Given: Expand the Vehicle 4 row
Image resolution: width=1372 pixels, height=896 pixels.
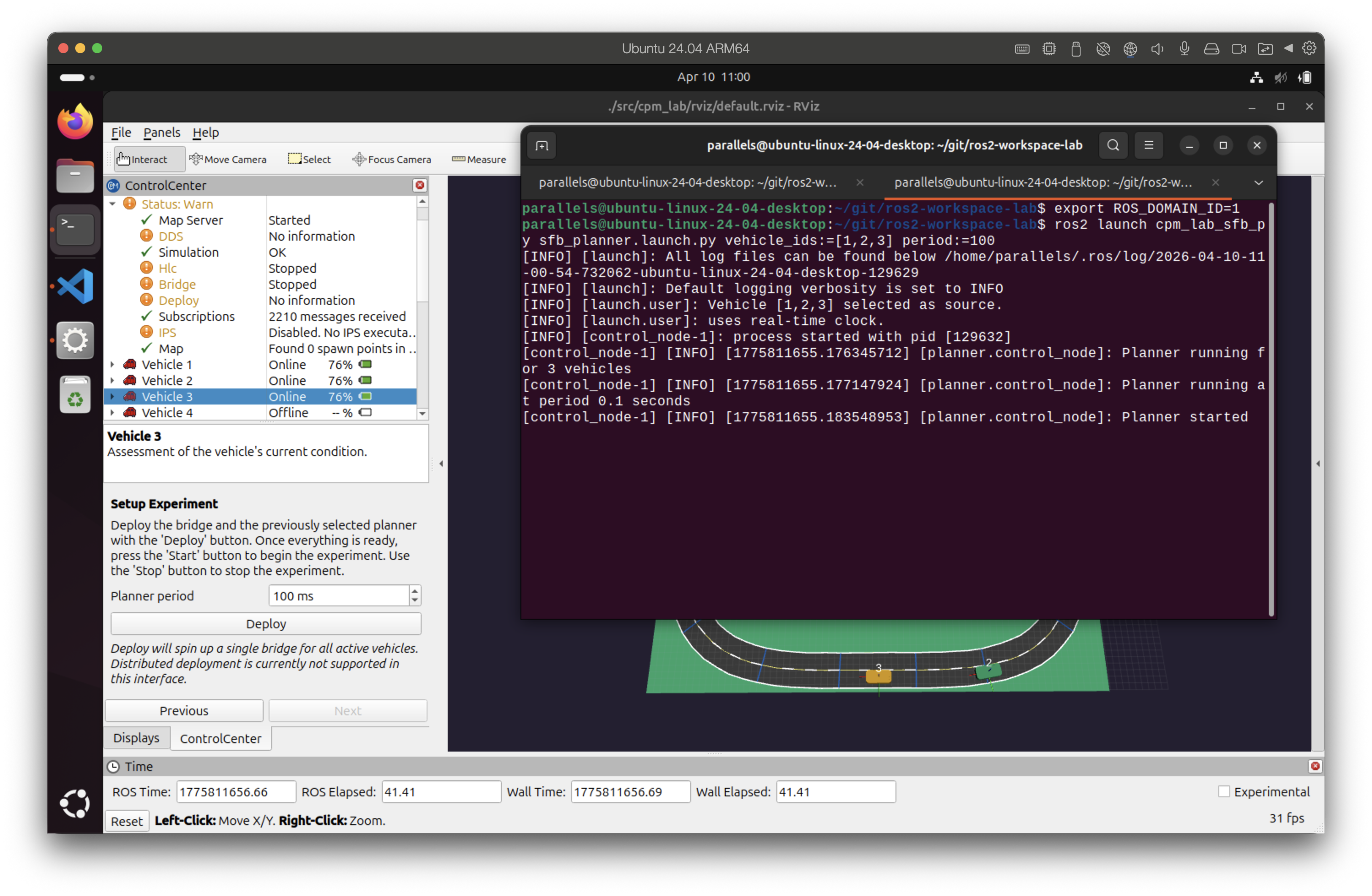Looking at the screenshot, I should (x=113, y=413).
